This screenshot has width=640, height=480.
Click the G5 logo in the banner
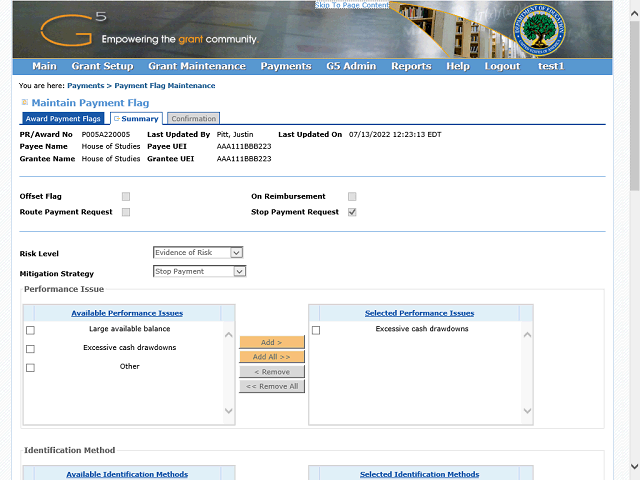click(x=73, y=29)
